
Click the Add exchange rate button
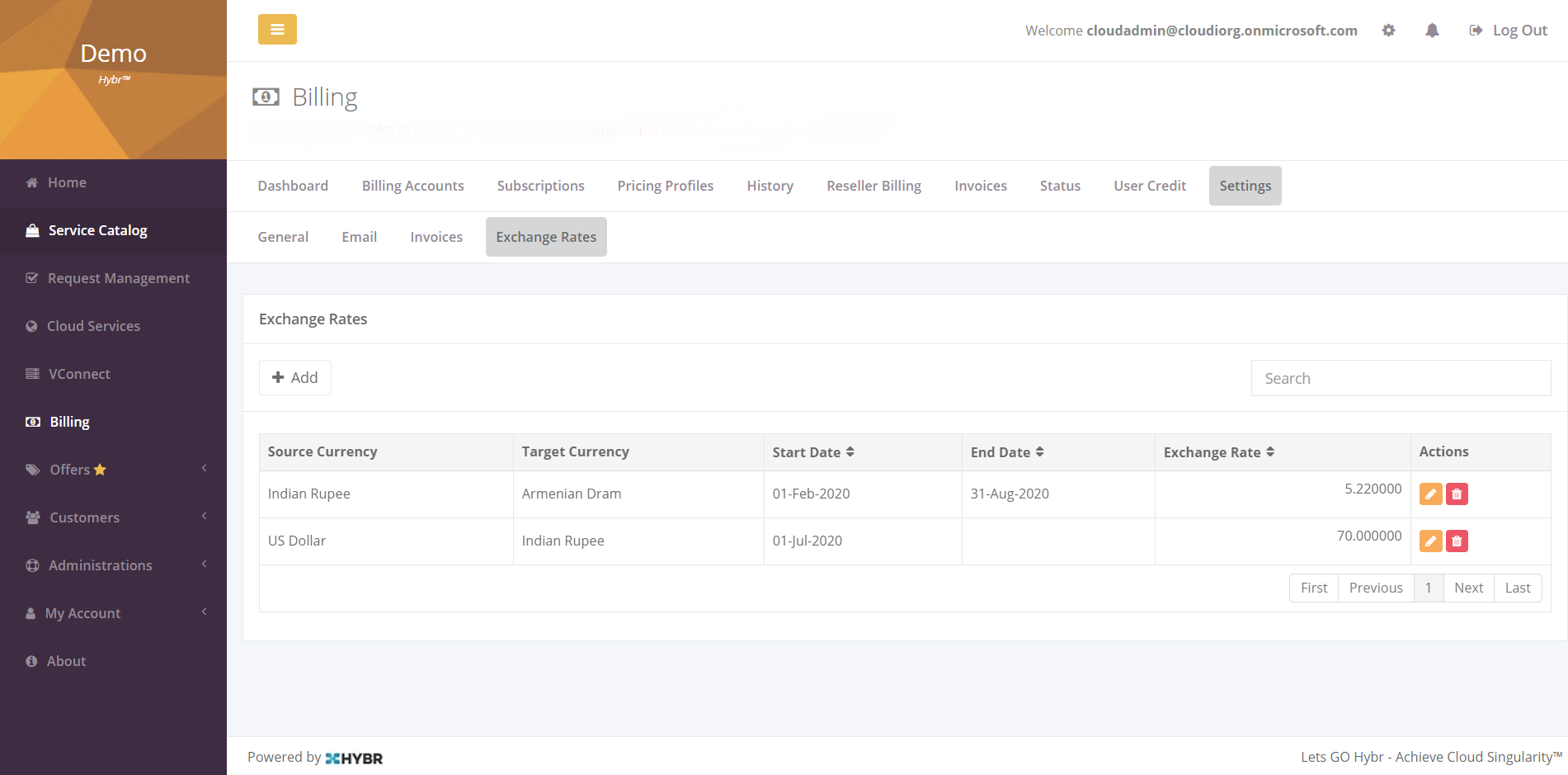[294, 377]
